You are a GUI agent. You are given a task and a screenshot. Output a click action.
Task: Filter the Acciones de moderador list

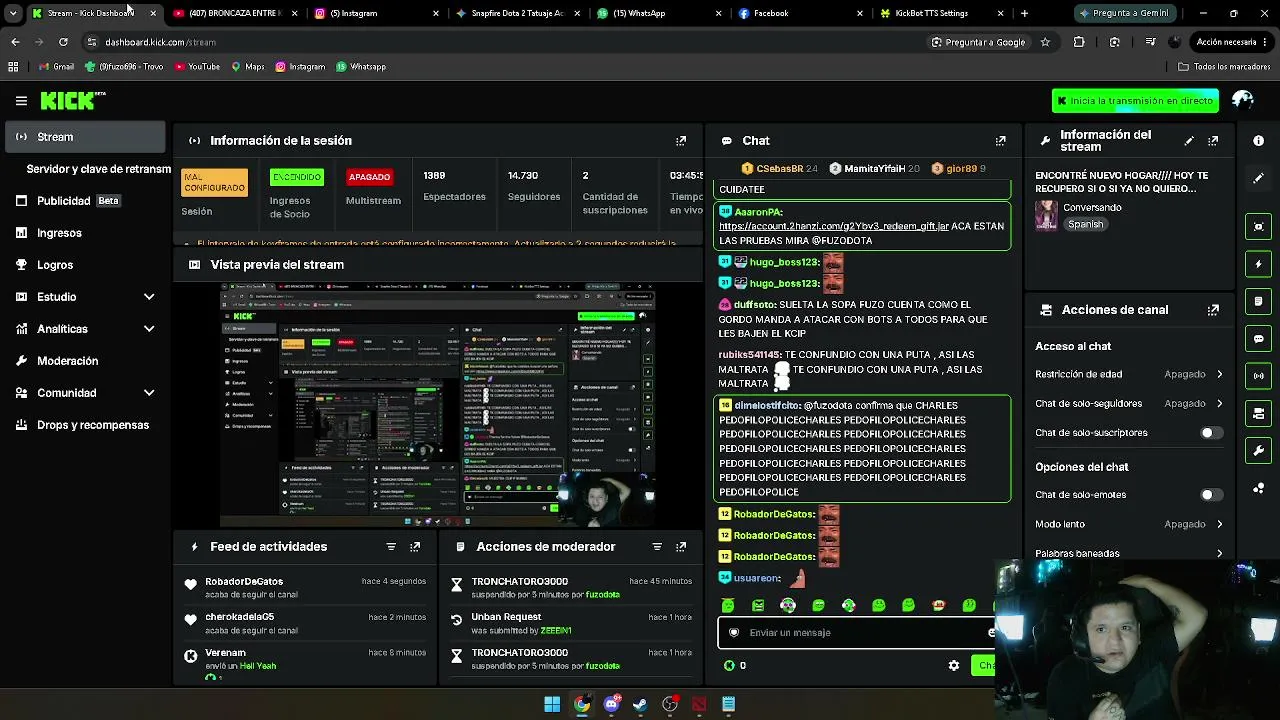point(657,547)
